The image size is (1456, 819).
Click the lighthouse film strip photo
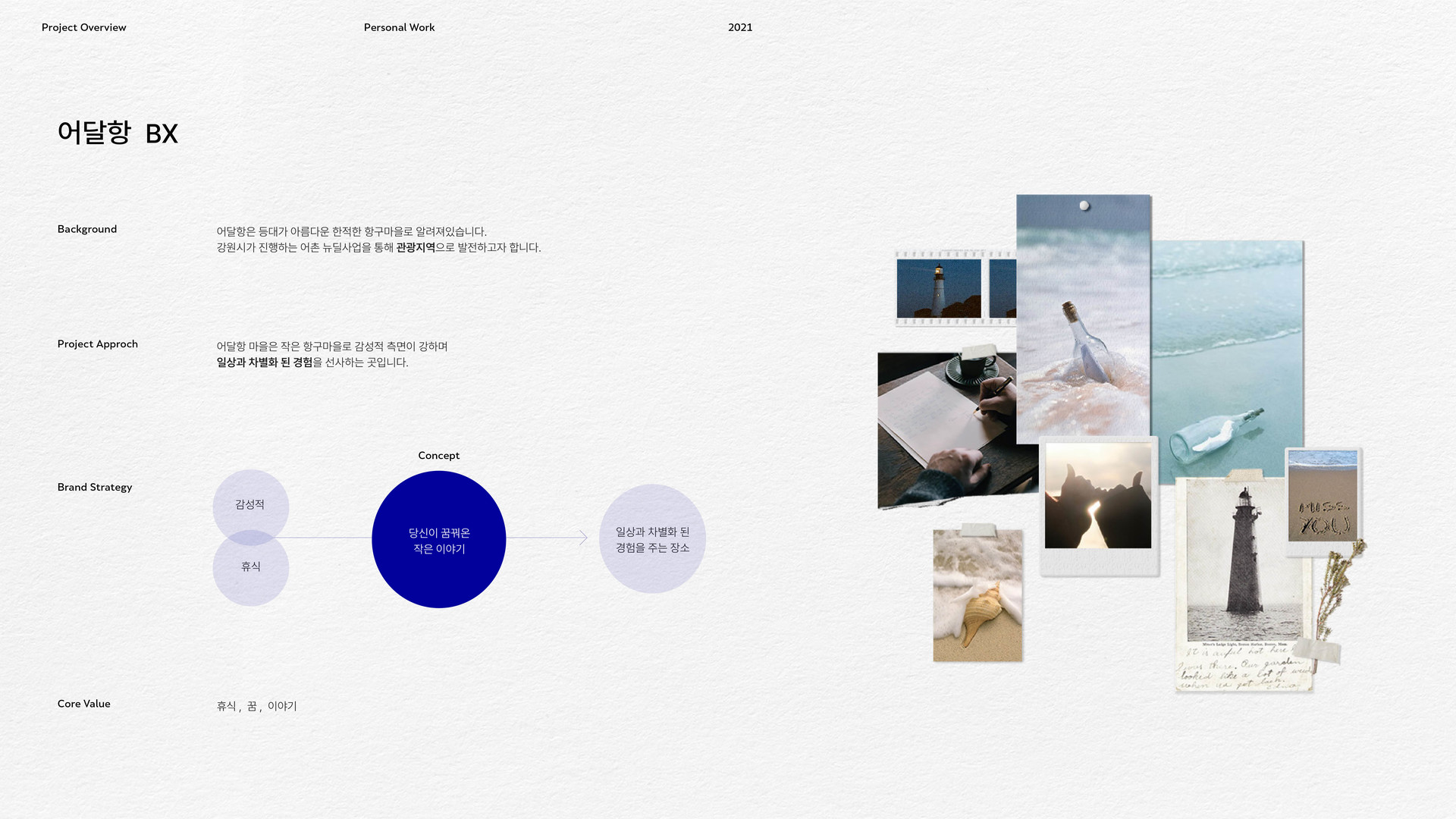tap(939, 289)
